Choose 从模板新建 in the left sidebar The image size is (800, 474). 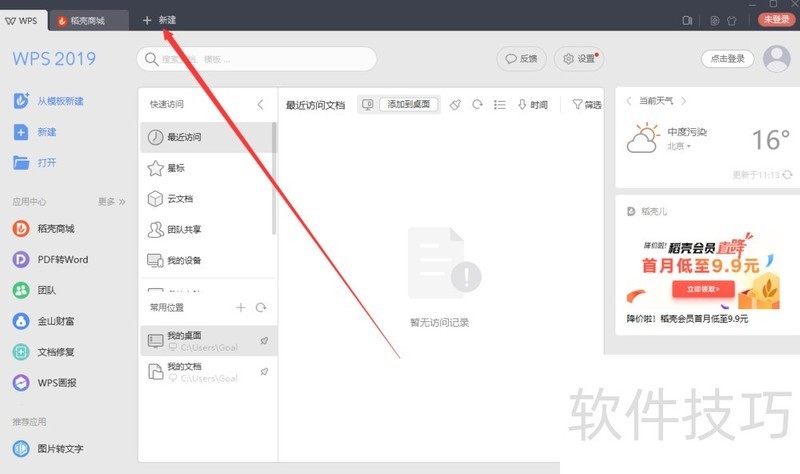coord(48,101)
